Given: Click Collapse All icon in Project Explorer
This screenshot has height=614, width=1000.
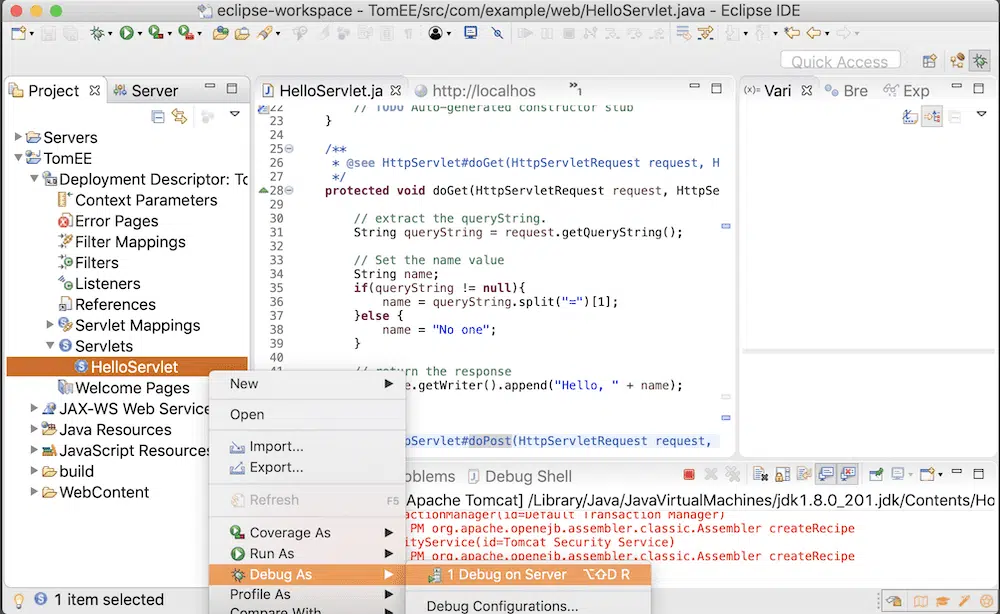Looking at the screenshot, I should 158,117.
